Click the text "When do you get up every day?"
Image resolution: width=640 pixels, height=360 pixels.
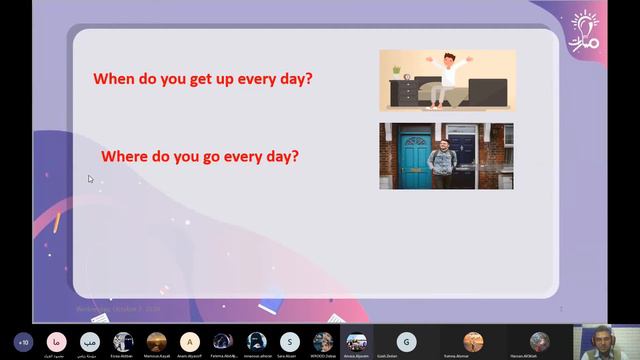coord(203,79)
